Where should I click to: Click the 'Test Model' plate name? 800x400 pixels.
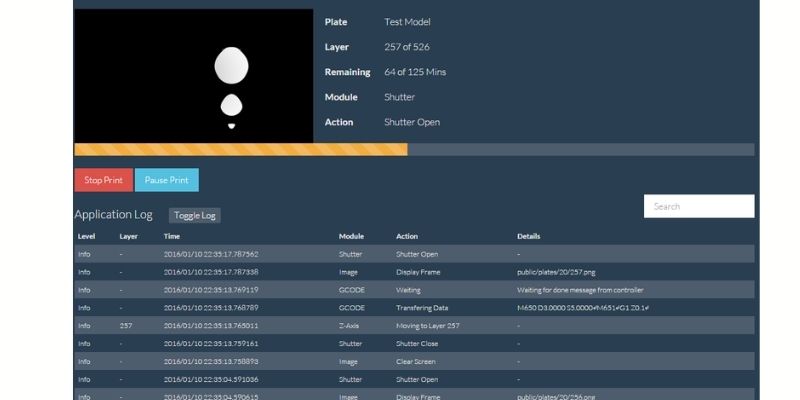(407, 22)
